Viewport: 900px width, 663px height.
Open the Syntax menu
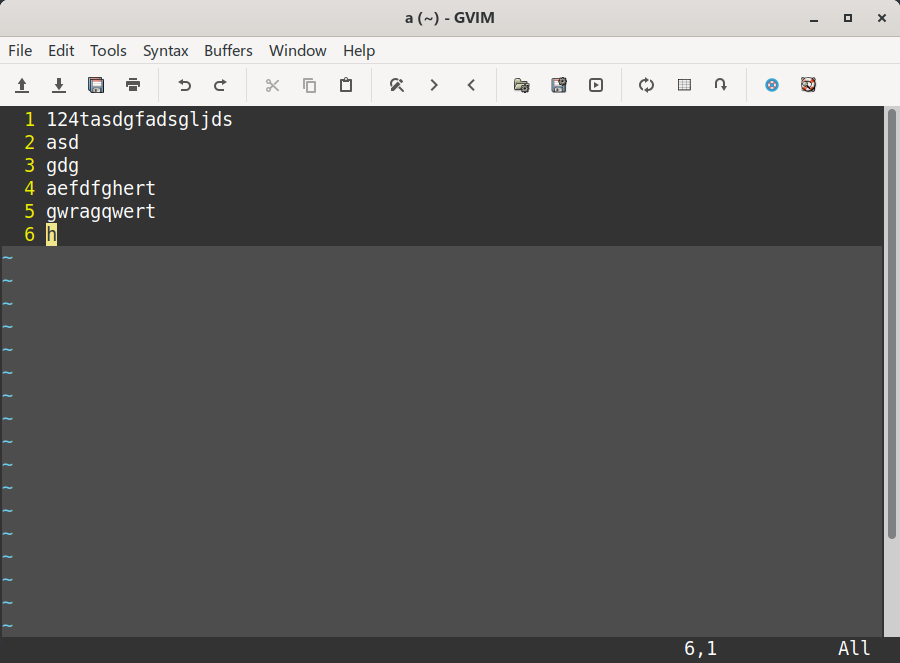point(165,51)
